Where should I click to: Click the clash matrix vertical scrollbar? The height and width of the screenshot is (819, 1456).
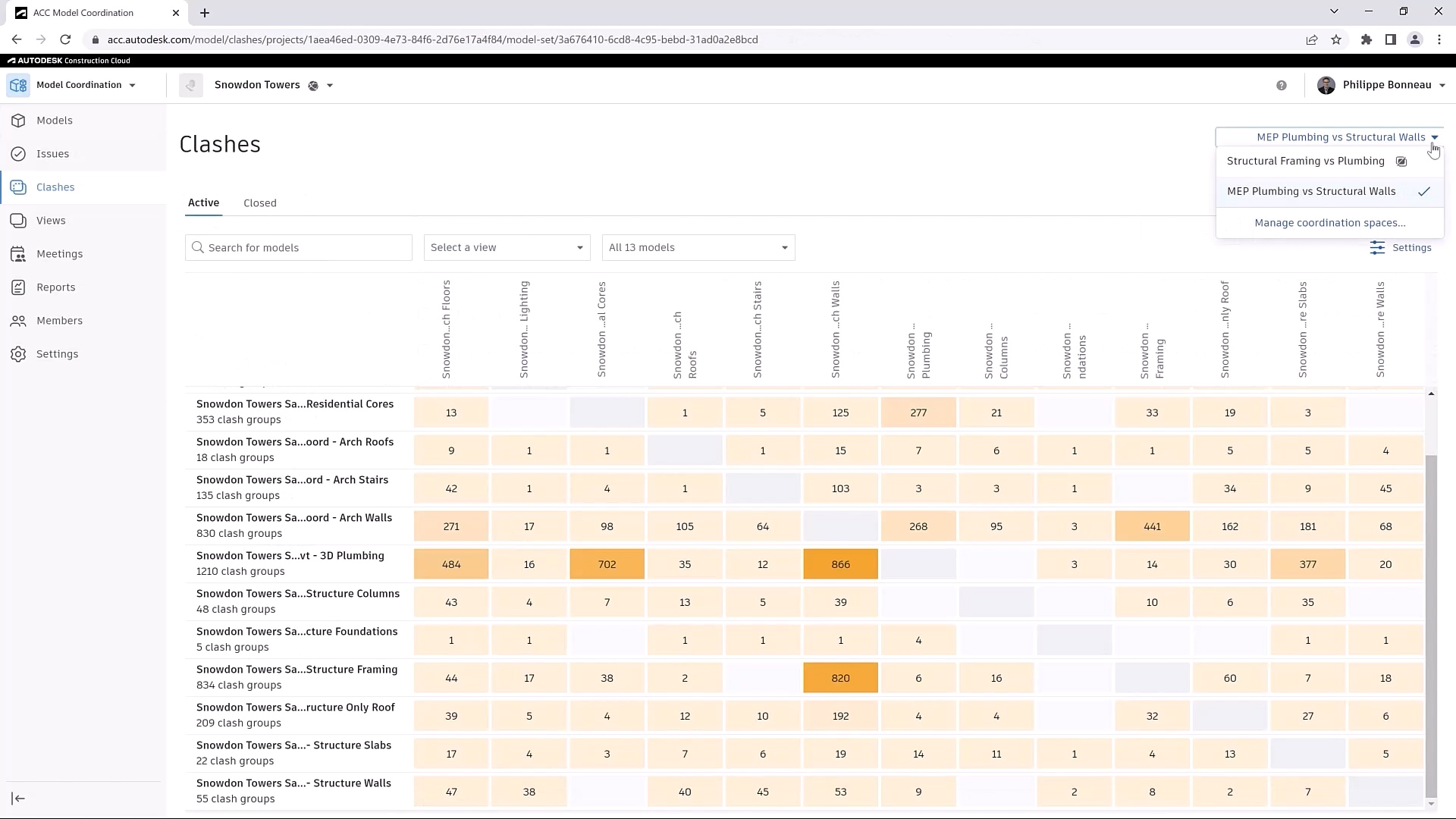click(x=1431, y=626)
